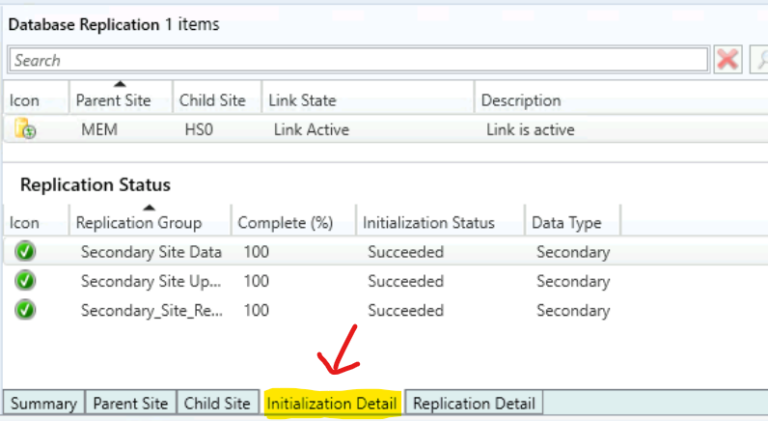Click the Description column header
The image size is (768, 421).
(x=521, y=100)
